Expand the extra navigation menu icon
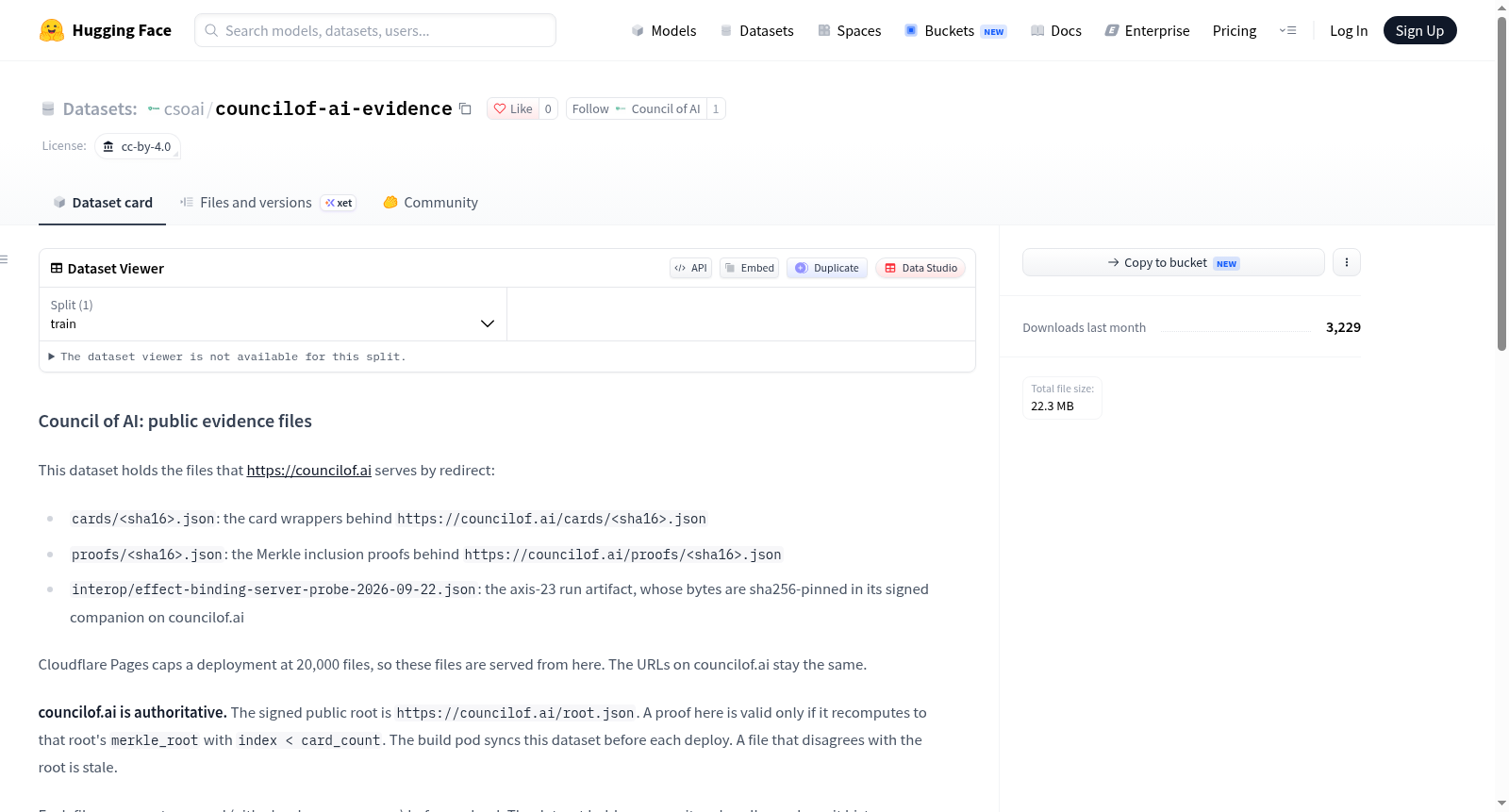 [x=1287, y=30]
